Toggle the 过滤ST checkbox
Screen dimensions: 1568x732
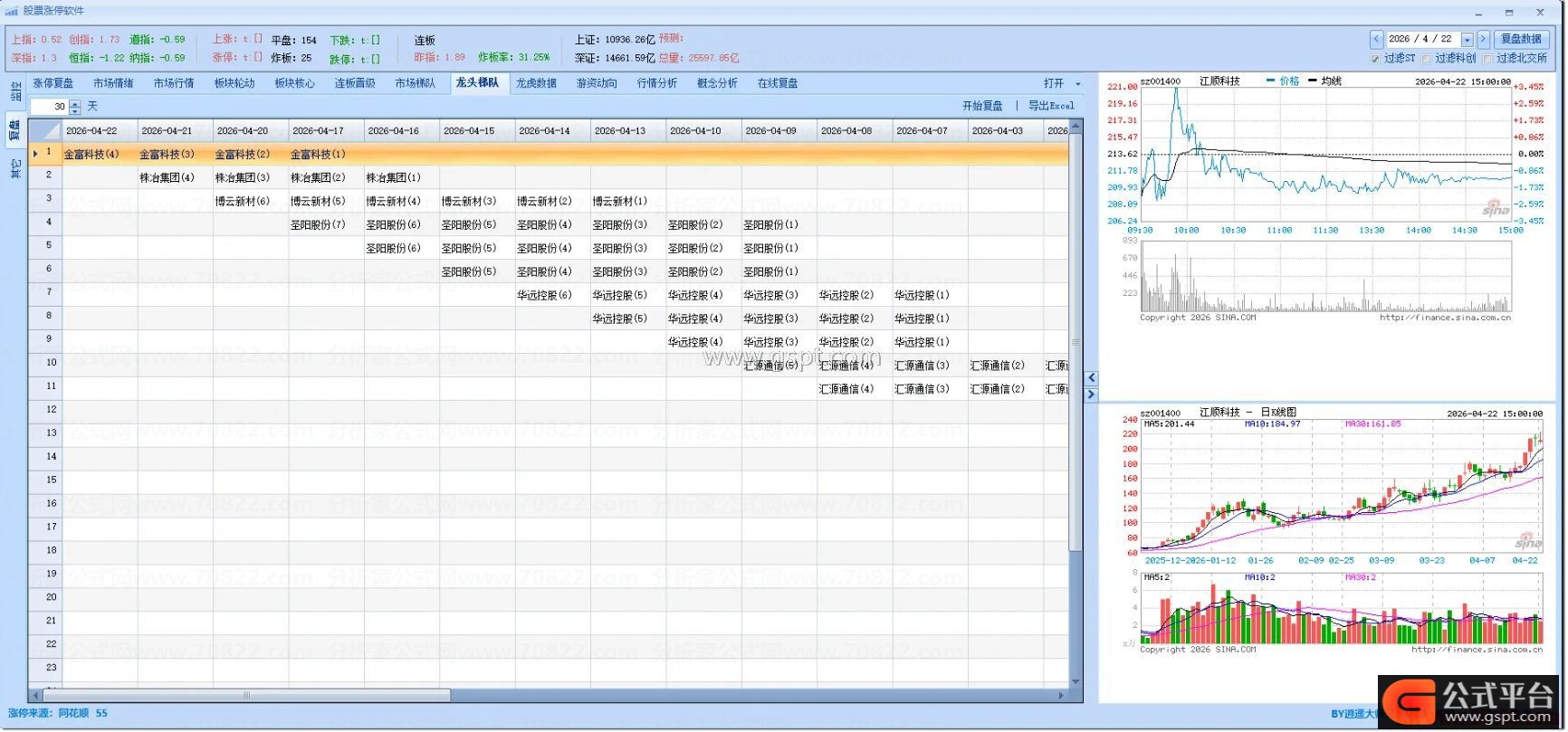click(1375, 59)
